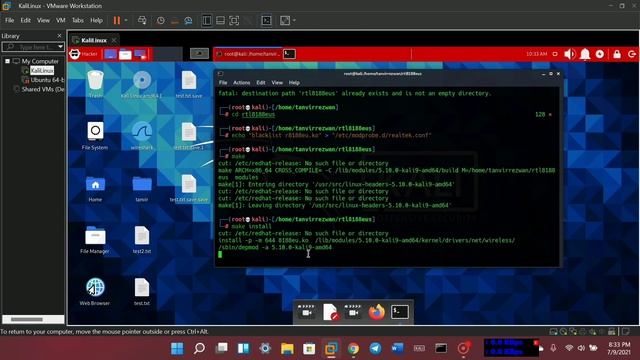Click the show desktop panel launcher

110,54
